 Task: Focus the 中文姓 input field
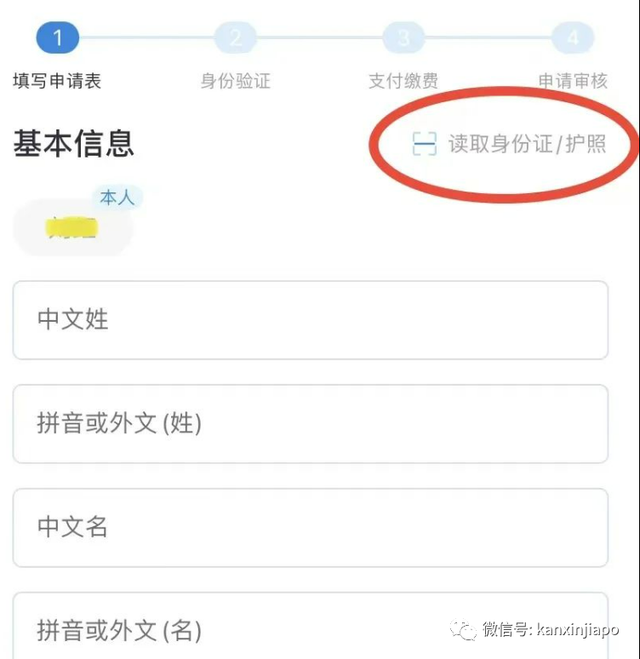pyautogui.click(x=311, y=320)
